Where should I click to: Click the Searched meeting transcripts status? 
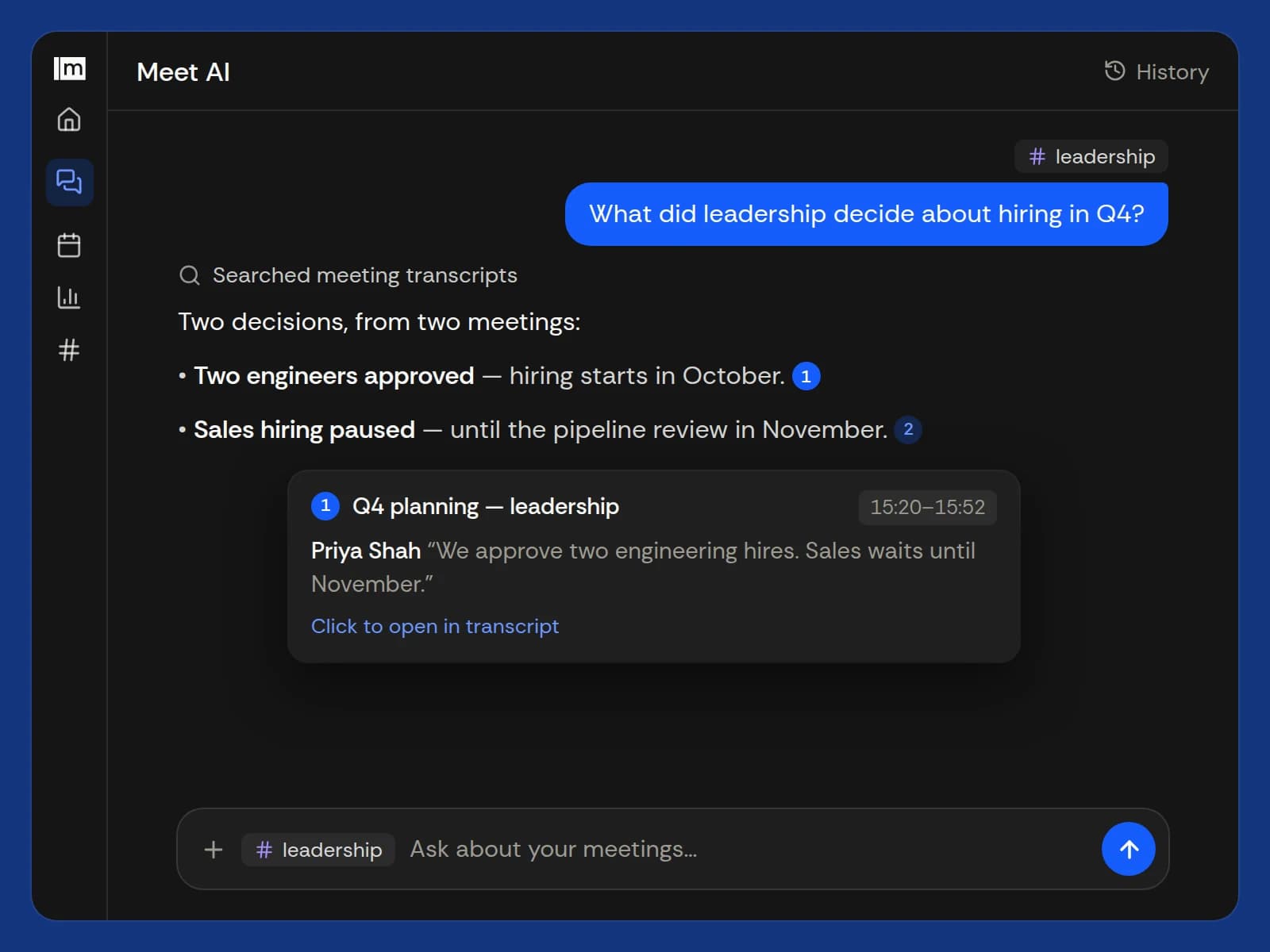click(x=348, y=275)
